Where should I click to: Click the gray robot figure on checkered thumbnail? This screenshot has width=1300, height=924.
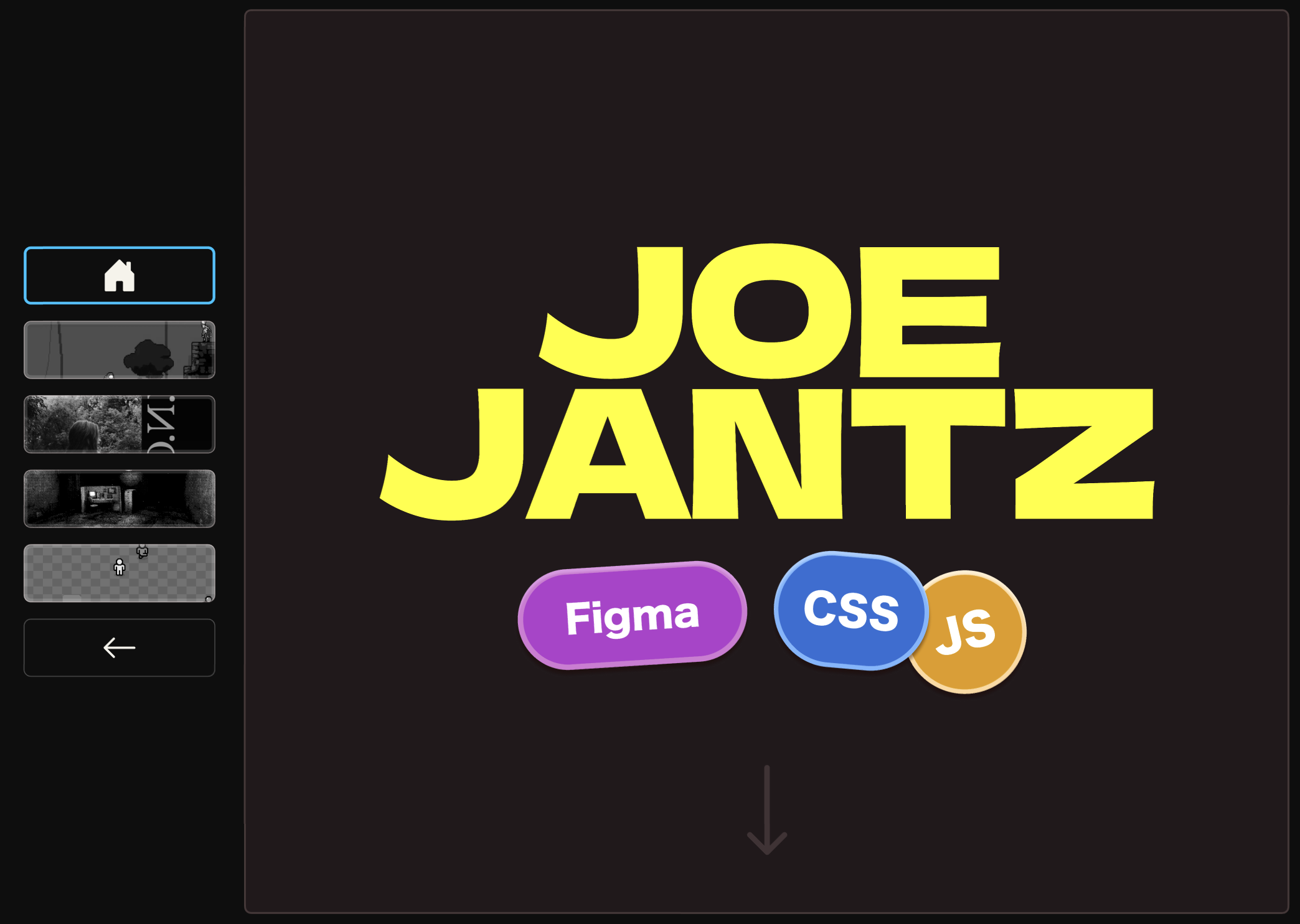click(143, 551)
